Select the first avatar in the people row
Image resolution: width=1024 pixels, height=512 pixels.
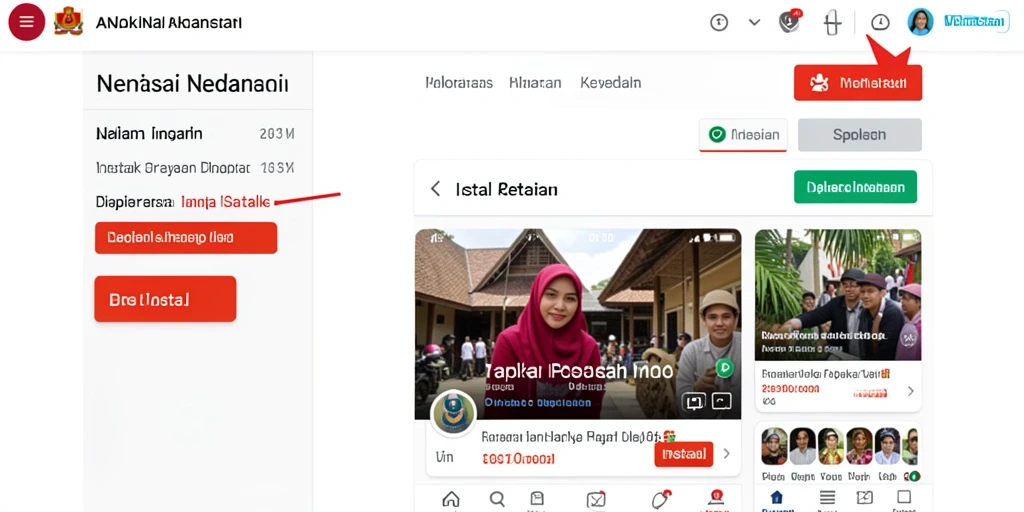click(775, 446)
